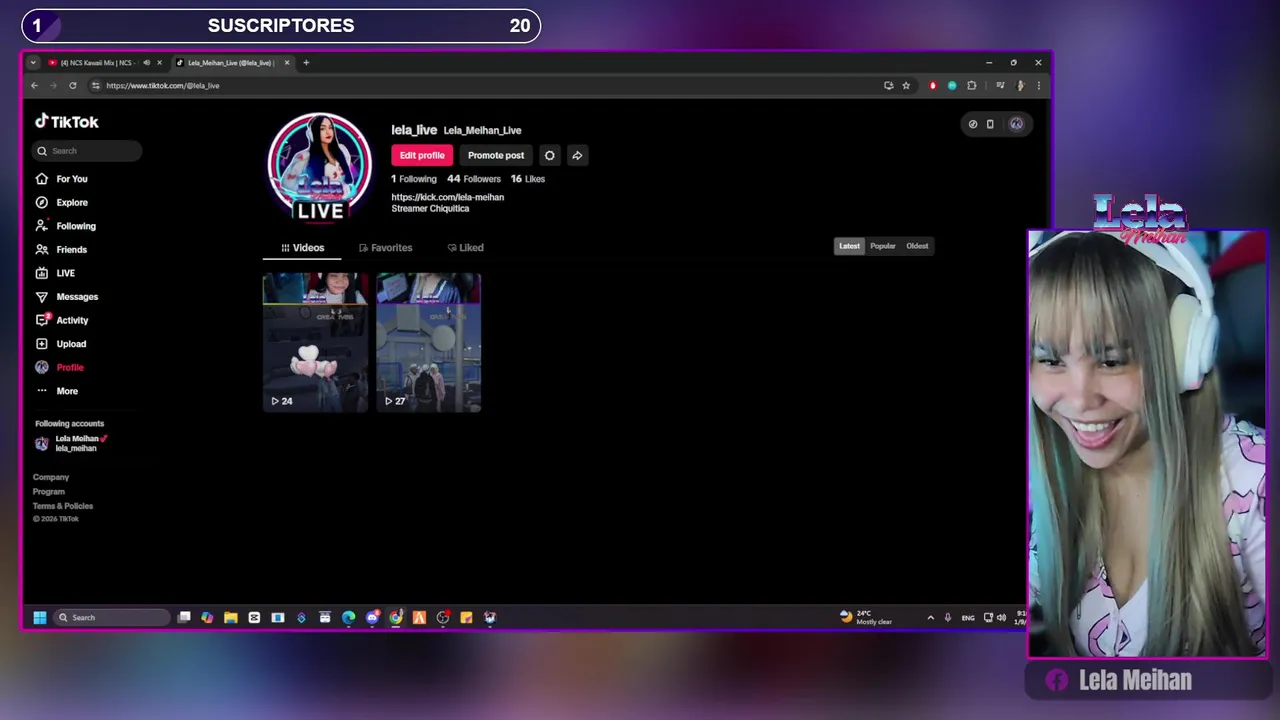The width and height of the screenshot is (1280, 720).
Task: Mute the NCS Kawaii Mix tab audio
Action: (x=146, y=63)
